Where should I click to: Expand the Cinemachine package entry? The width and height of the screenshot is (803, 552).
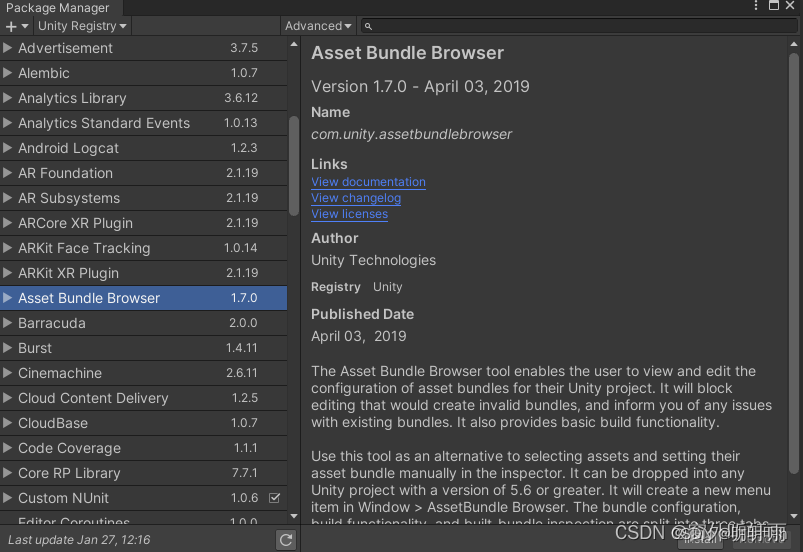coord(7,373)
